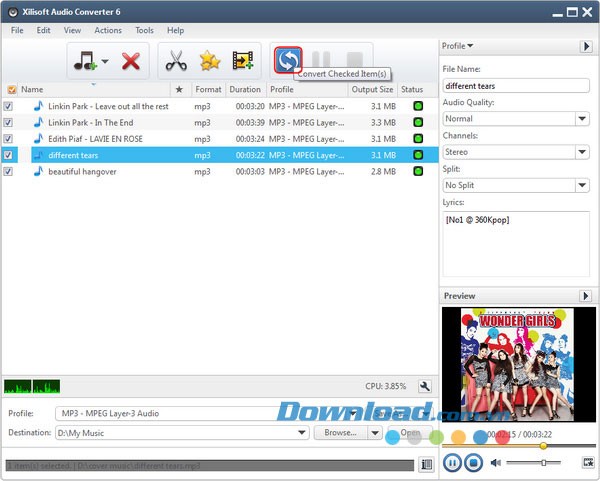Sort list by Name column header
Screen dimensions: 600x481
tap(94, 90)
